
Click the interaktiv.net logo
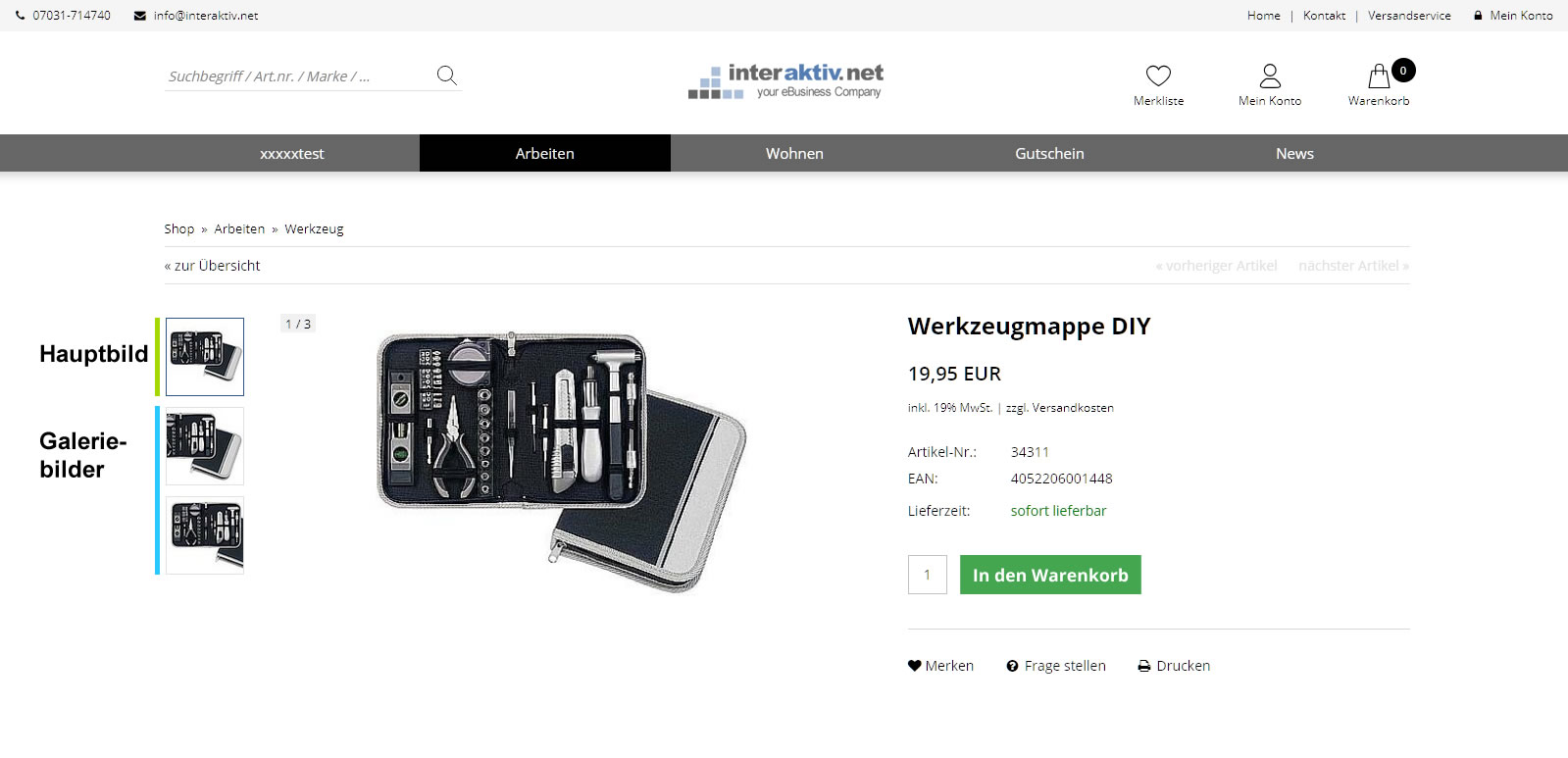click(785, 80)
